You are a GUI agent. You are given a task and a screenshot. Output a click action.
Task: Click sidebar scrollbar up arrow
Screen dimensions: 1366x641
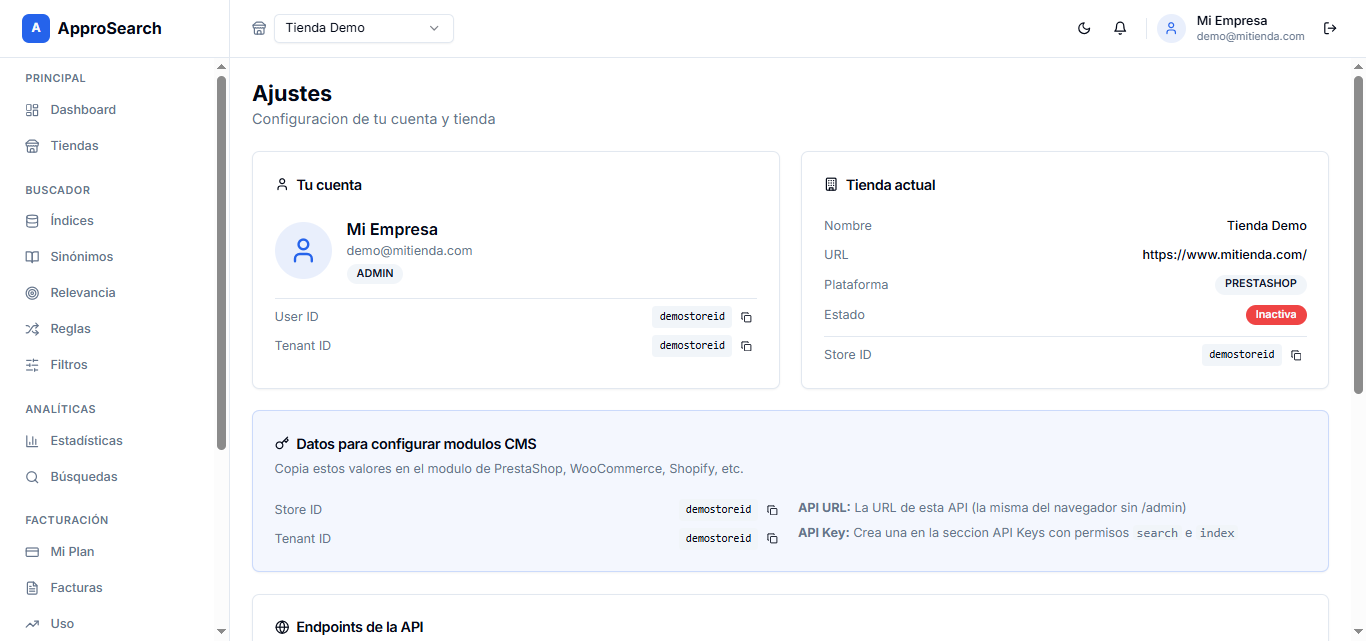point(221,67)
